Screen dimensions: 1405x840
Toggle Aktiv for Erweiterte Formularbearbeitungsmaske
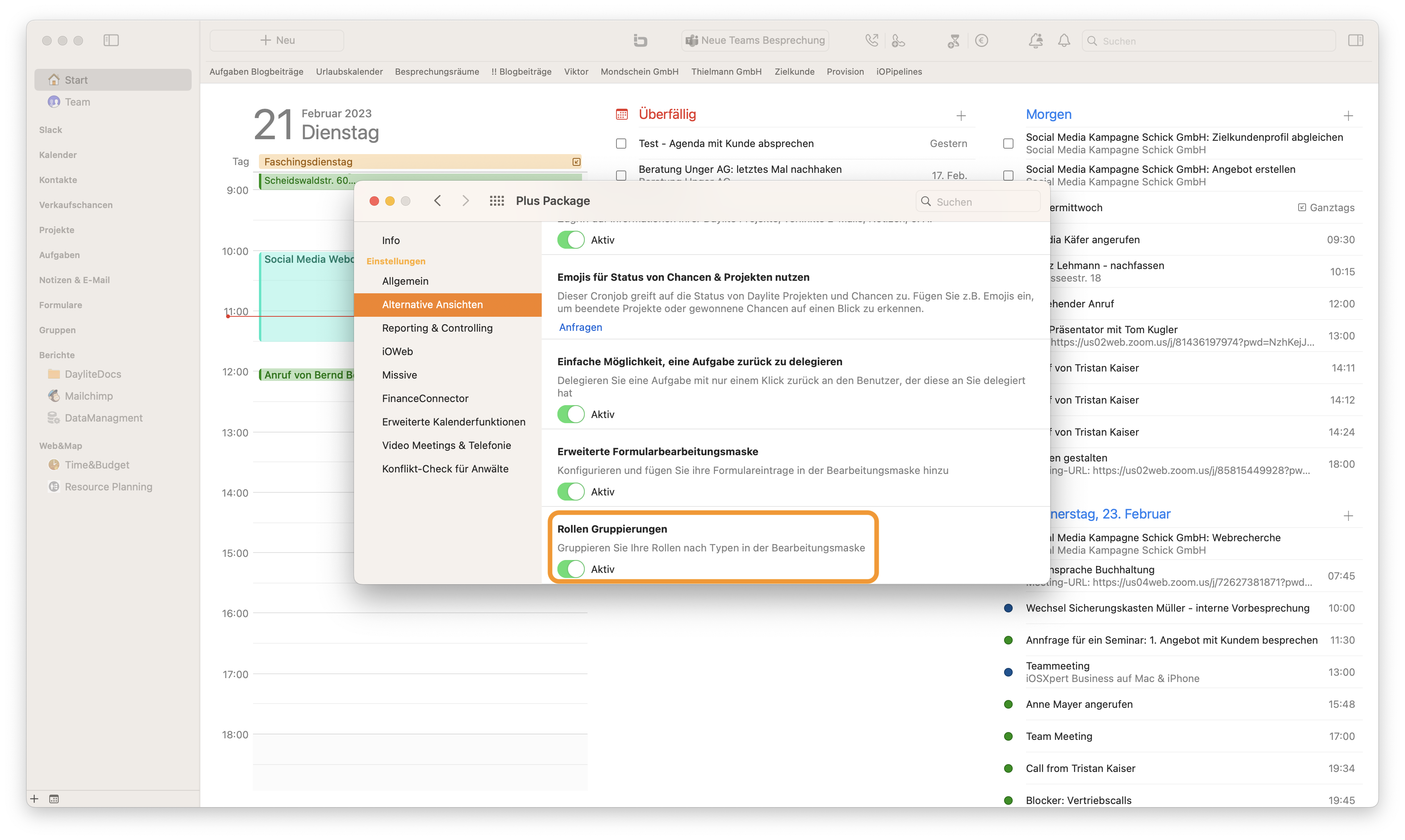(571, 492)
